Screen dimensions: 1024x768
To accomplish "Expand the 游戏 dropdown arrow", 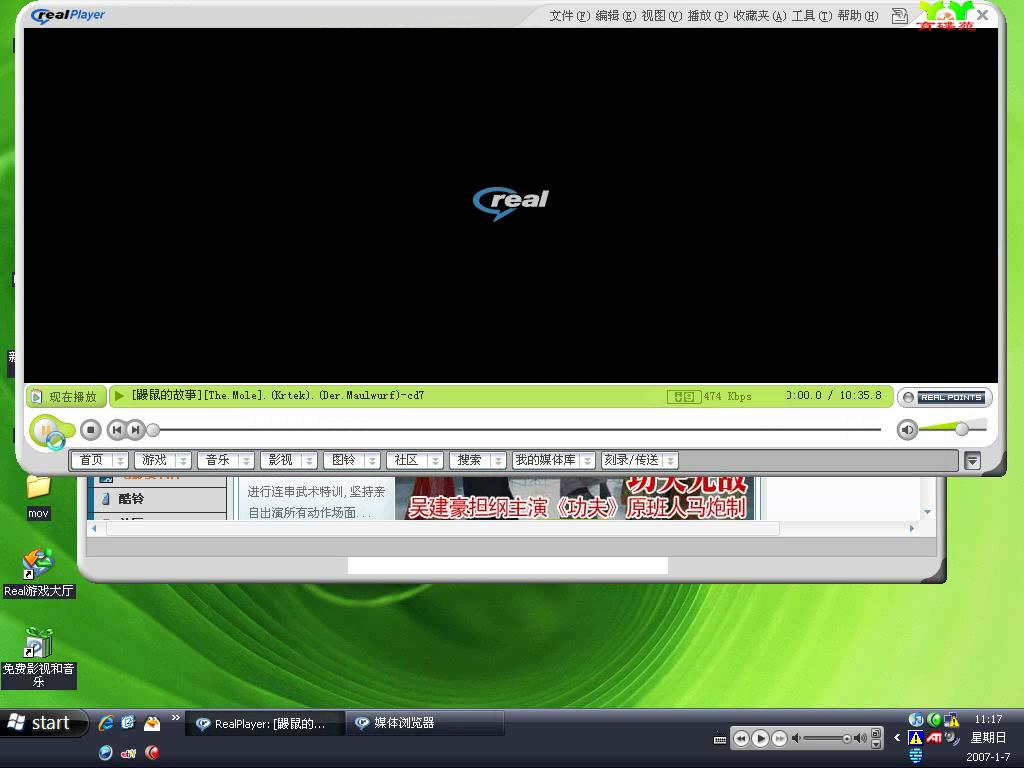I will click(x=184, y=460).
